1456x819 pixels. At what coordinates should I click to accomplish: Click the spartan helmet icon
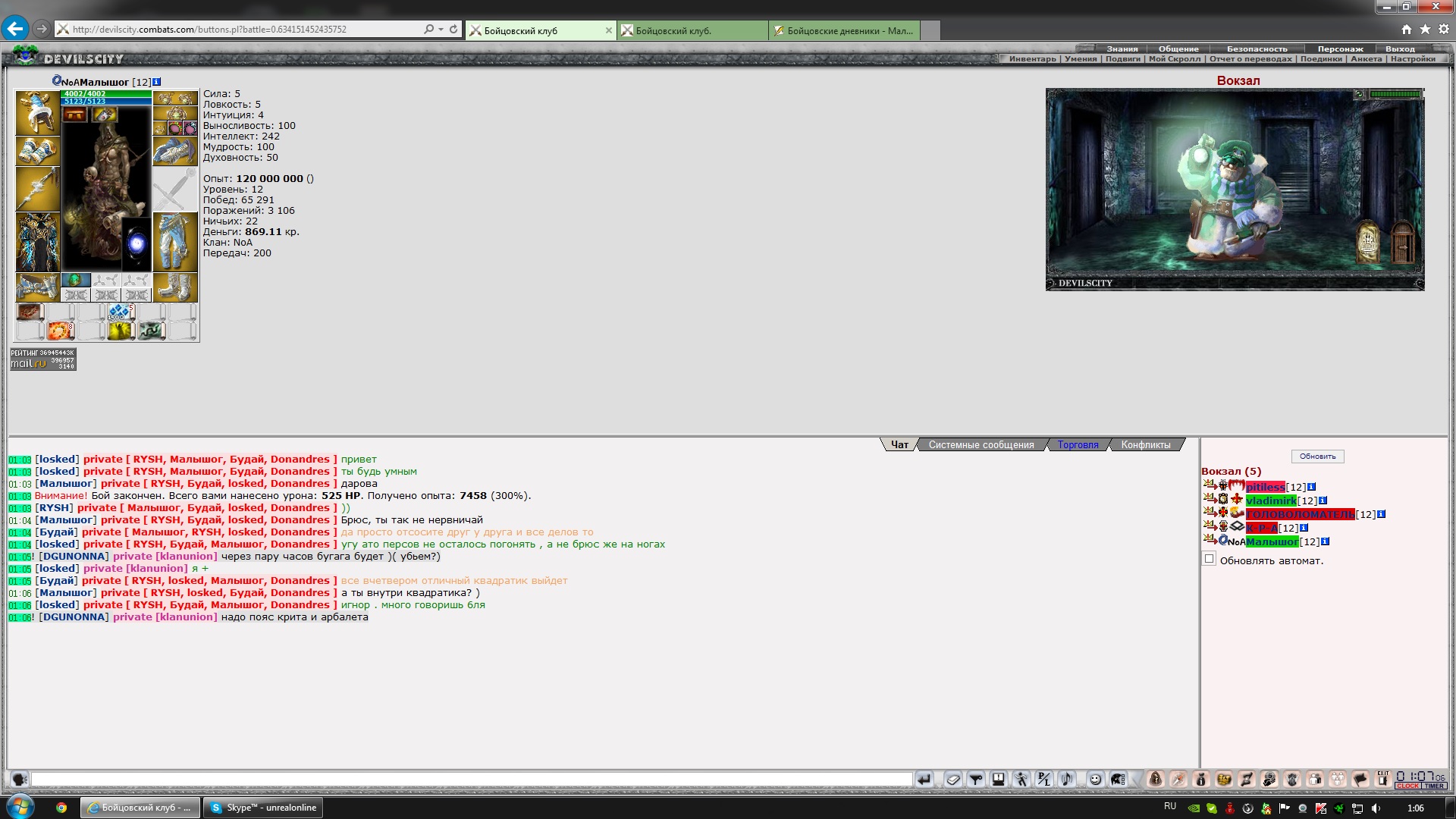(1118, 779)
